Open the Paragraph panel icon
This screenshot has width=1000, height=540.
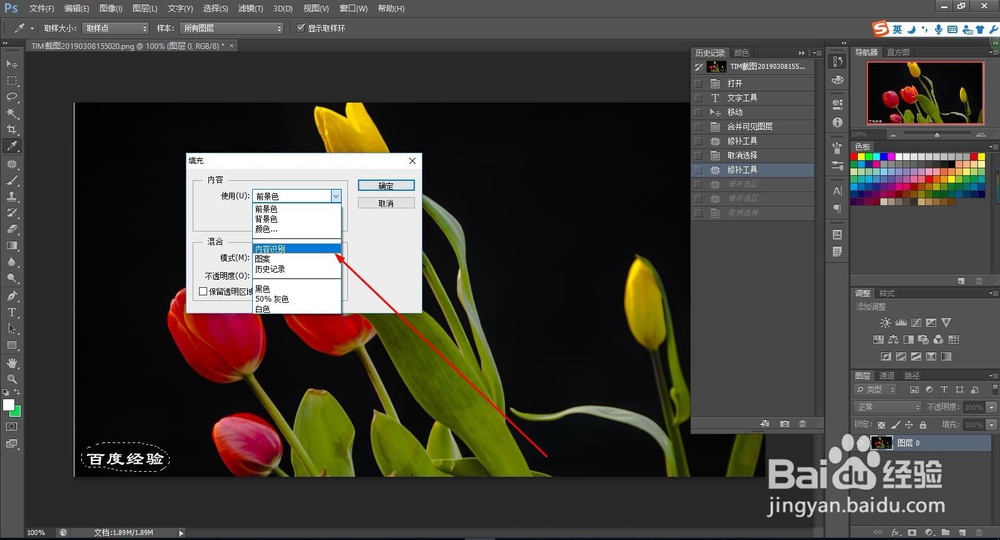point(837,208)
